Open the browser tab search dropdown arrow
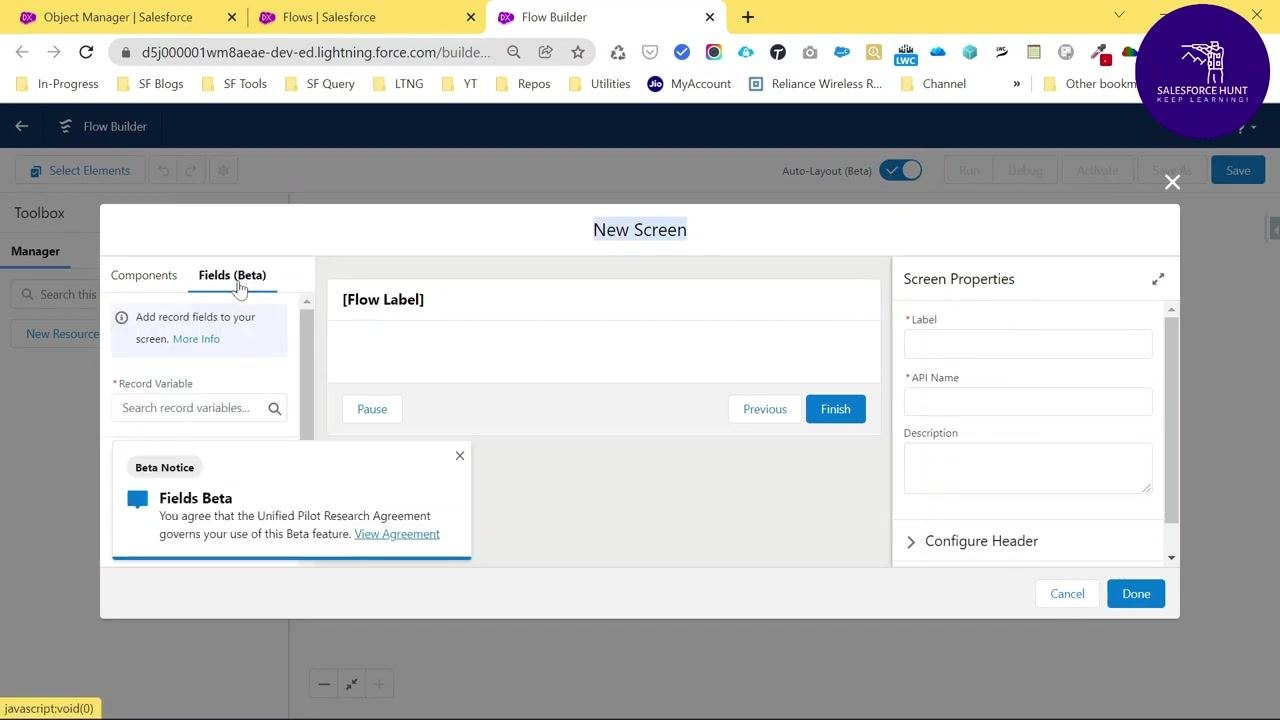The height and width of the screenshot is (720, 1280). 1119,15
